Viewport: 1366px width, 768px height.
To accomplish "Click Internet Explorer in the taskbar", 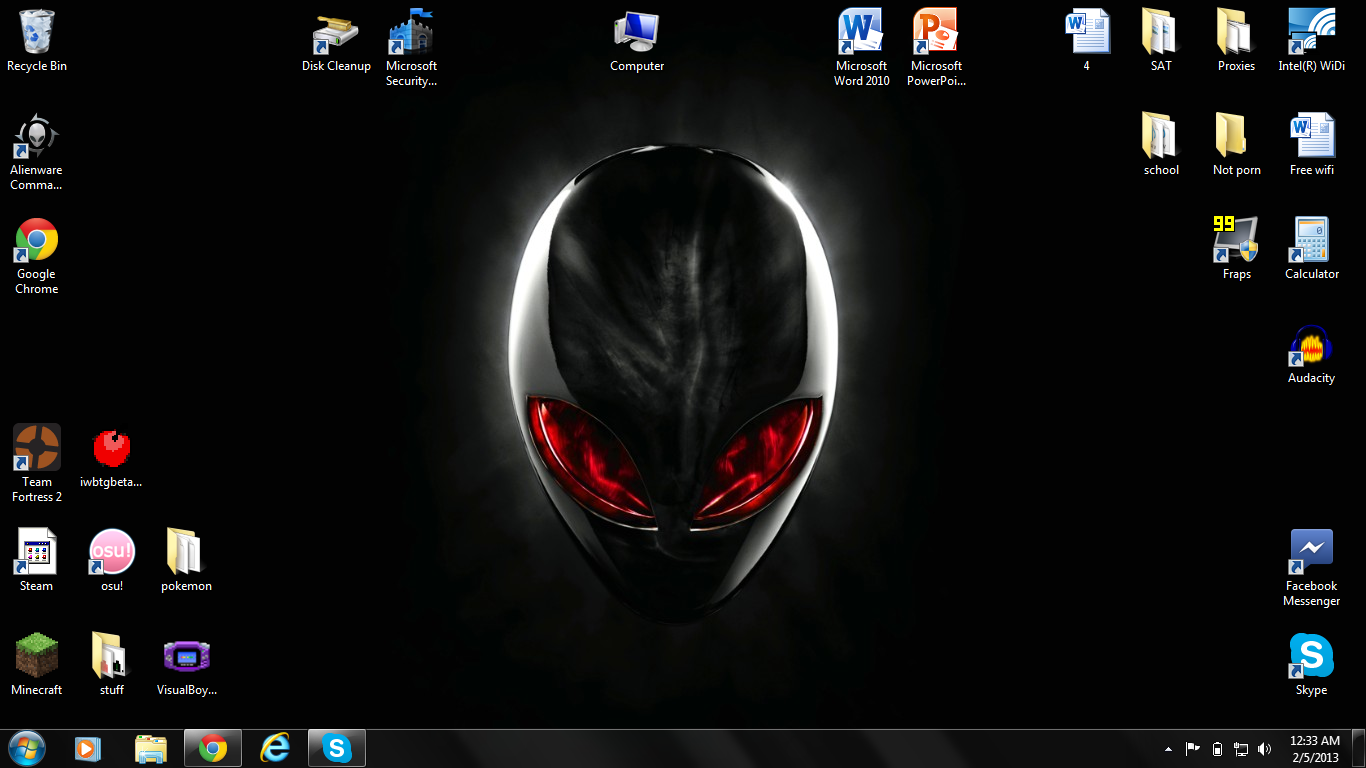I will click(274, 748).
